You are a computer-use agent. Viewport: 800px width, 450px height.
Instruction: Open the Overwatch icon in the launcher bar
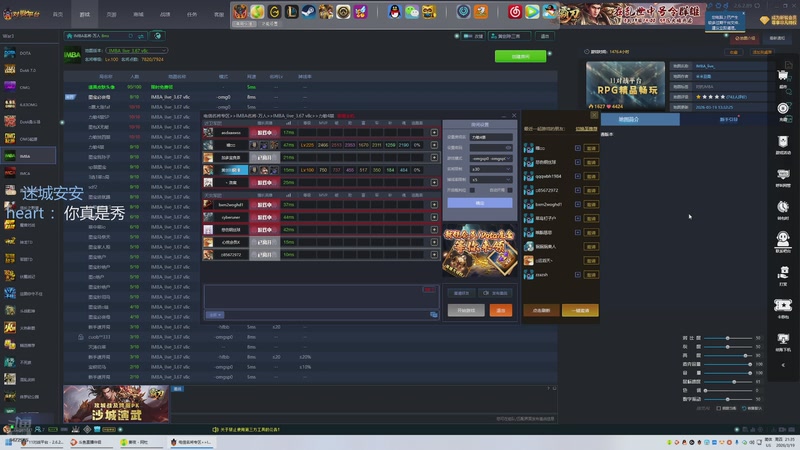tap(343, 11)
